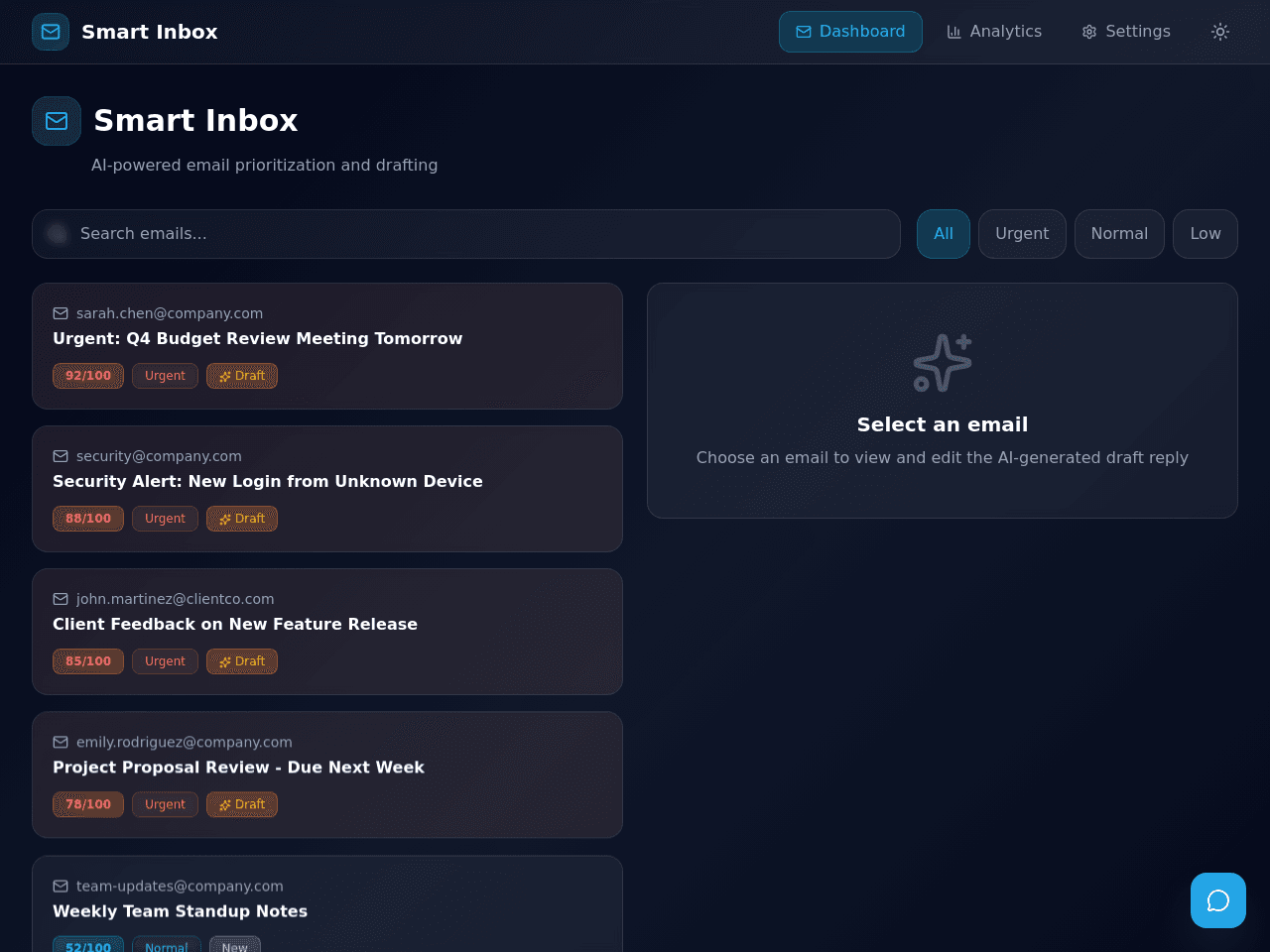Filter emails by Low priority

click(1206, 234)
